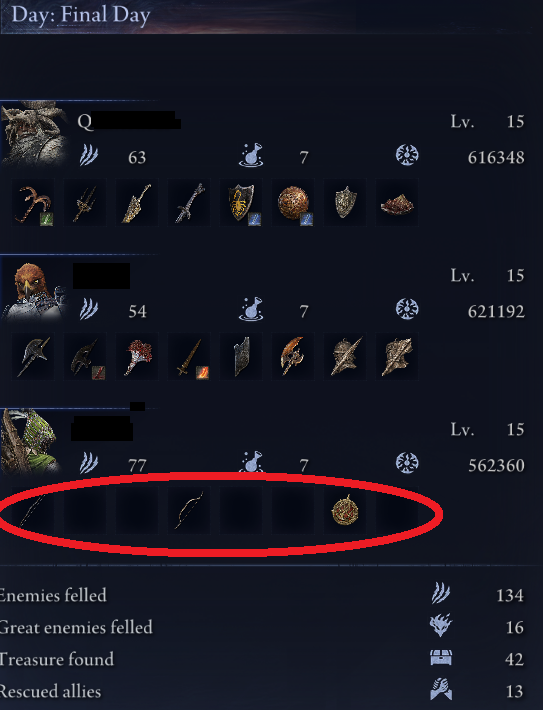543x710 pixels.
Task: Select the first player's armored portrait
Action: pyautogui.click(x=34, y=134)
